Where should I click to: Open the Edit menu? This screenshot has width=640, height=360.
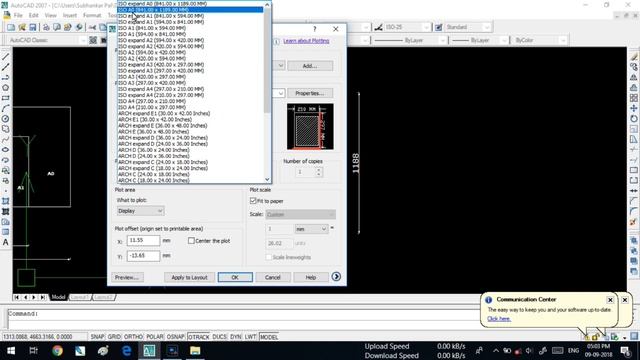[x=33, y=15]
